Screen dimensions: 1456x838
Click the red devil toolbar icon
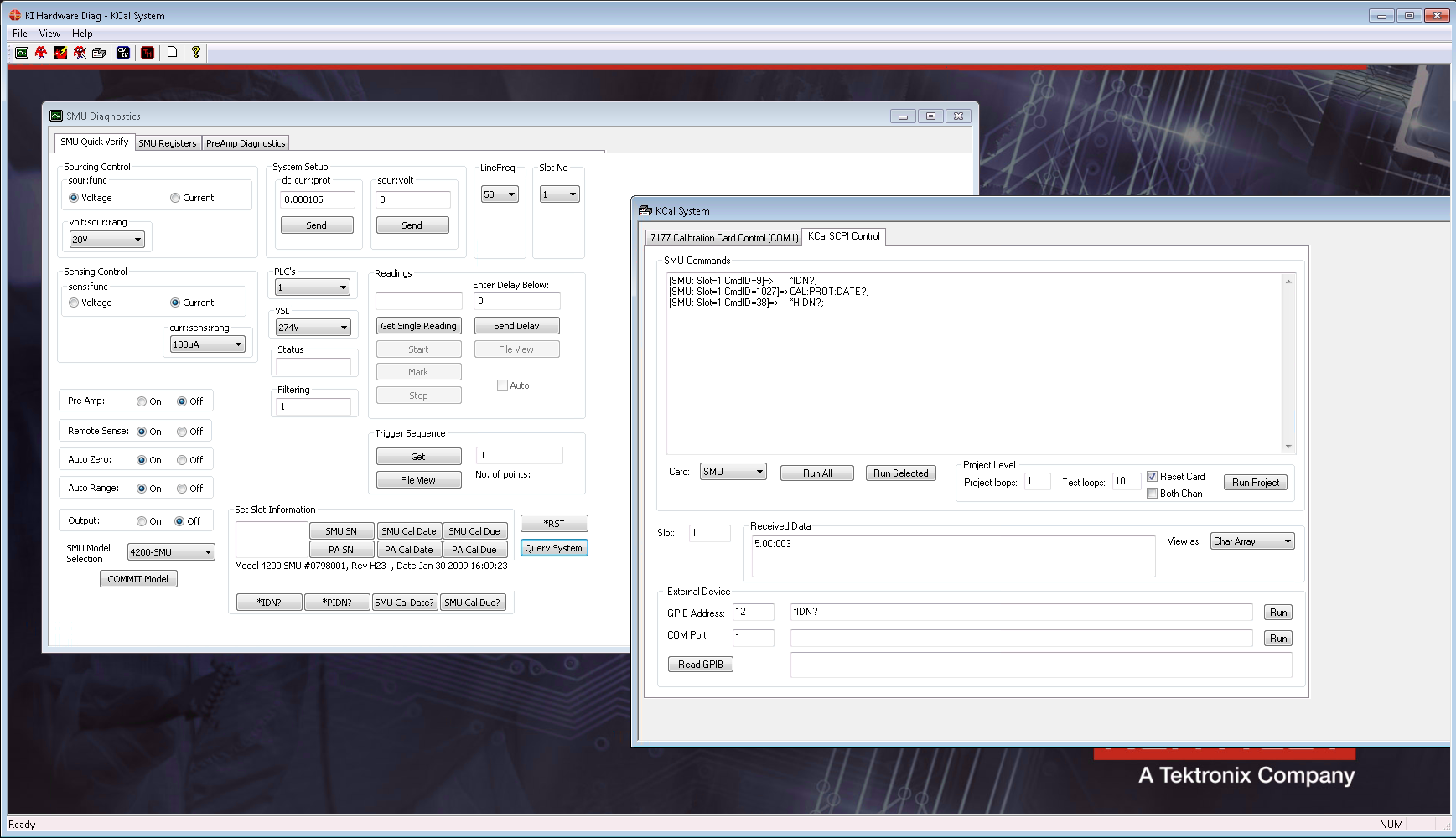coord(41,52)
